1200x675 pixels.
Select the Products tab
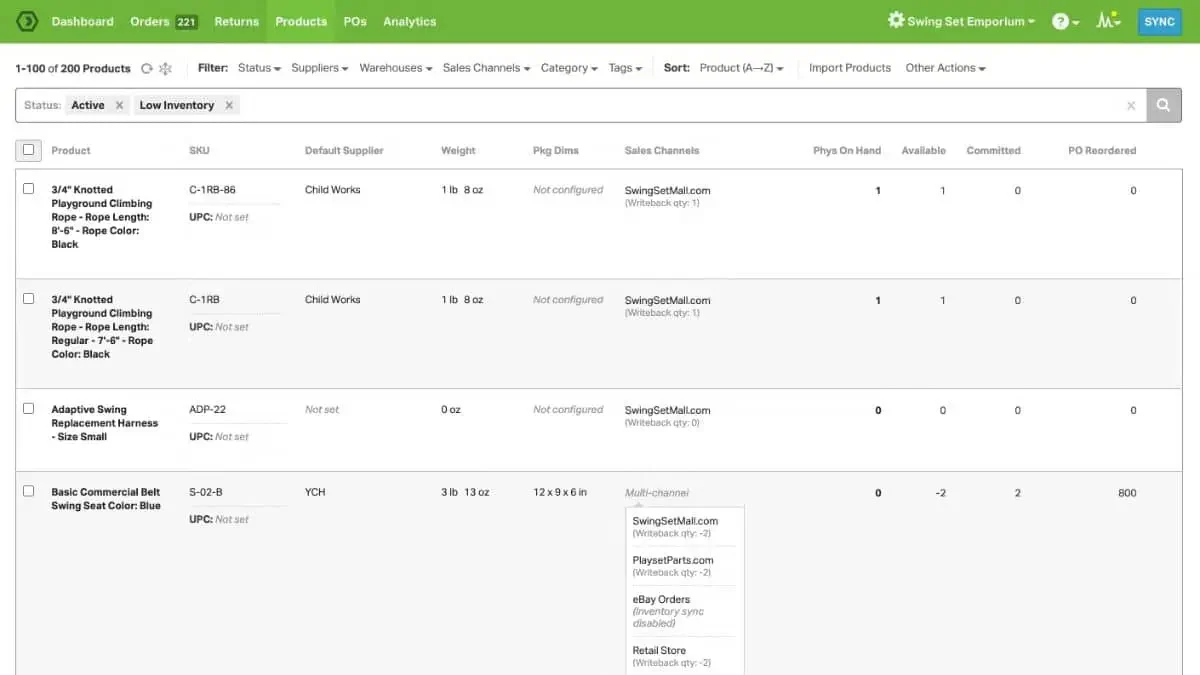[301, 21]
